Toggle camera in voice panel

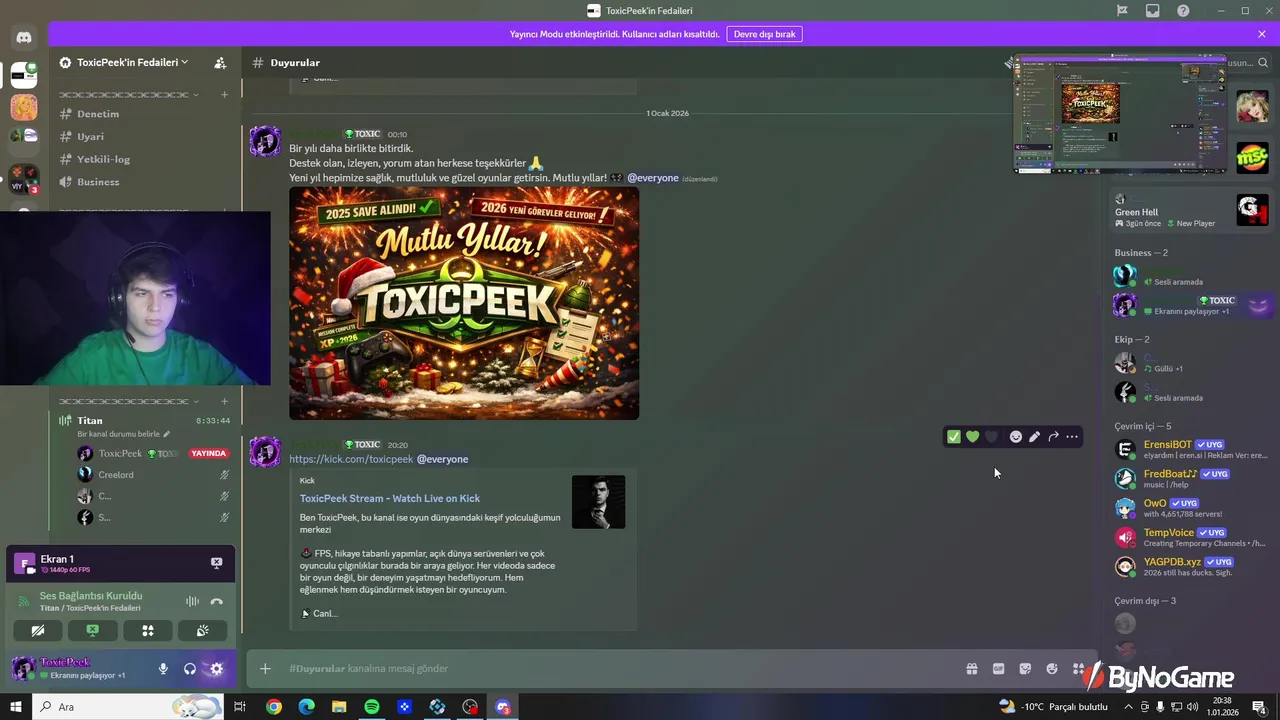pos(38,631)
